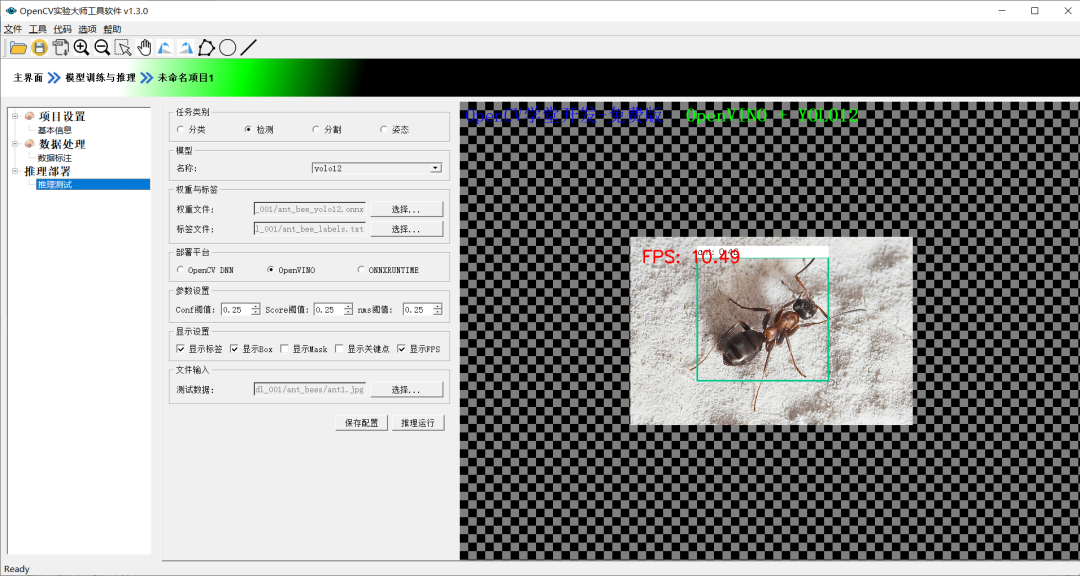Click the 保存配置 button
Viewport: 1080px width, 576px height.
(x=361, y=423)
